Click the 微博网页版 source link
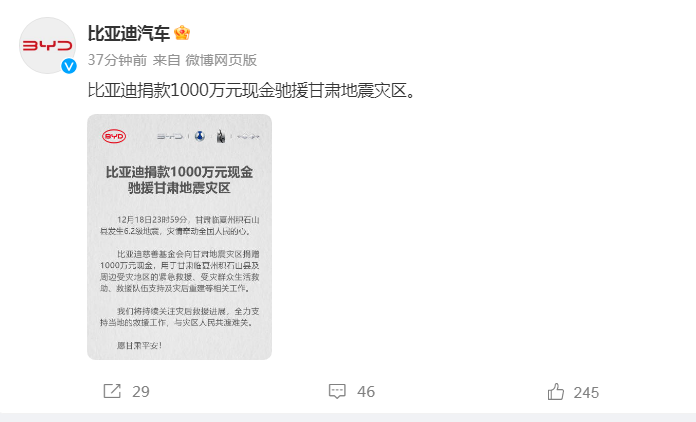This screenshot has width=696, height=422. (221, 60)
